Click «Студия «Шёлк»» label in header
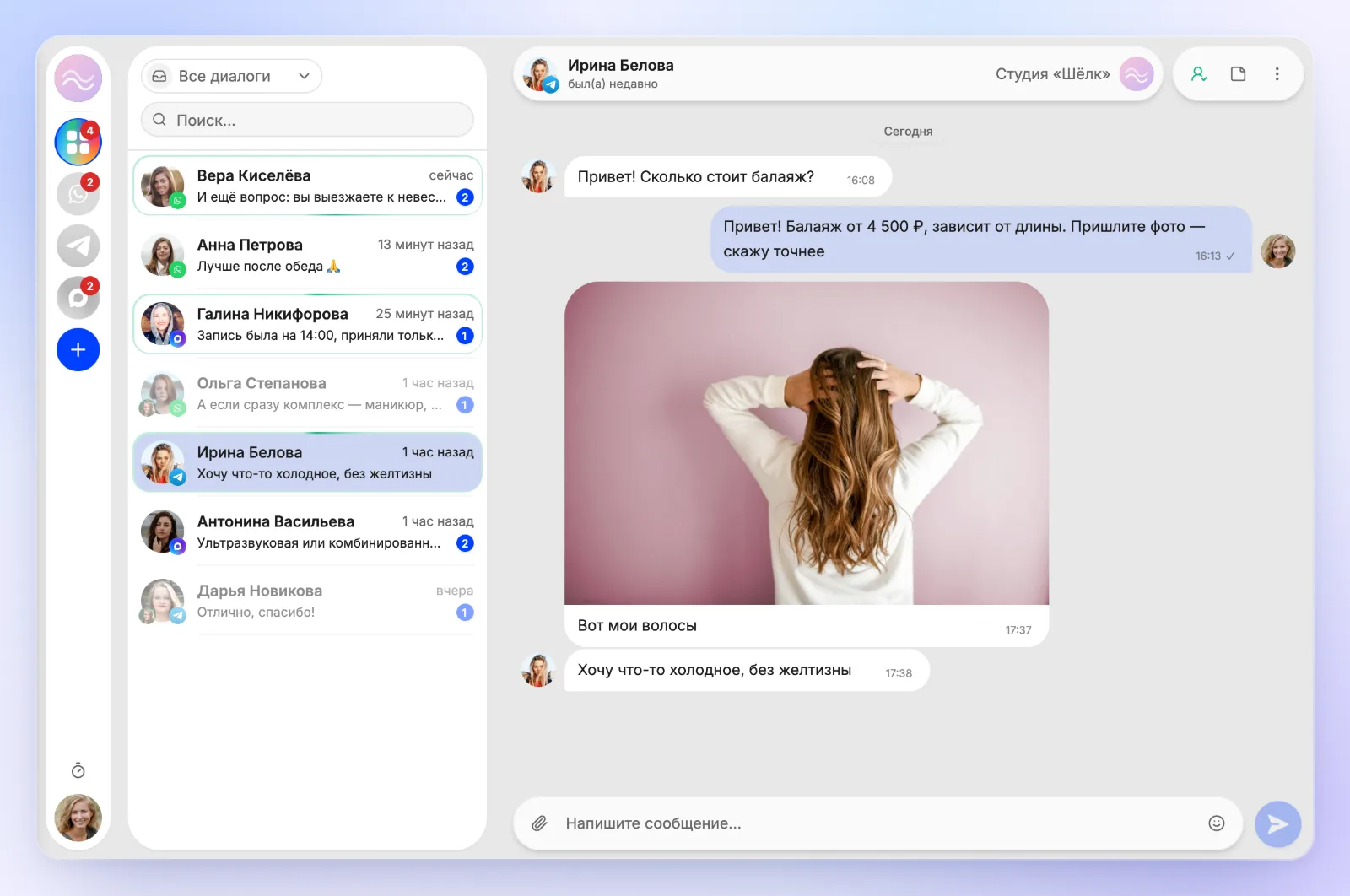The image size is (1350, 896). click(1052, 74)
